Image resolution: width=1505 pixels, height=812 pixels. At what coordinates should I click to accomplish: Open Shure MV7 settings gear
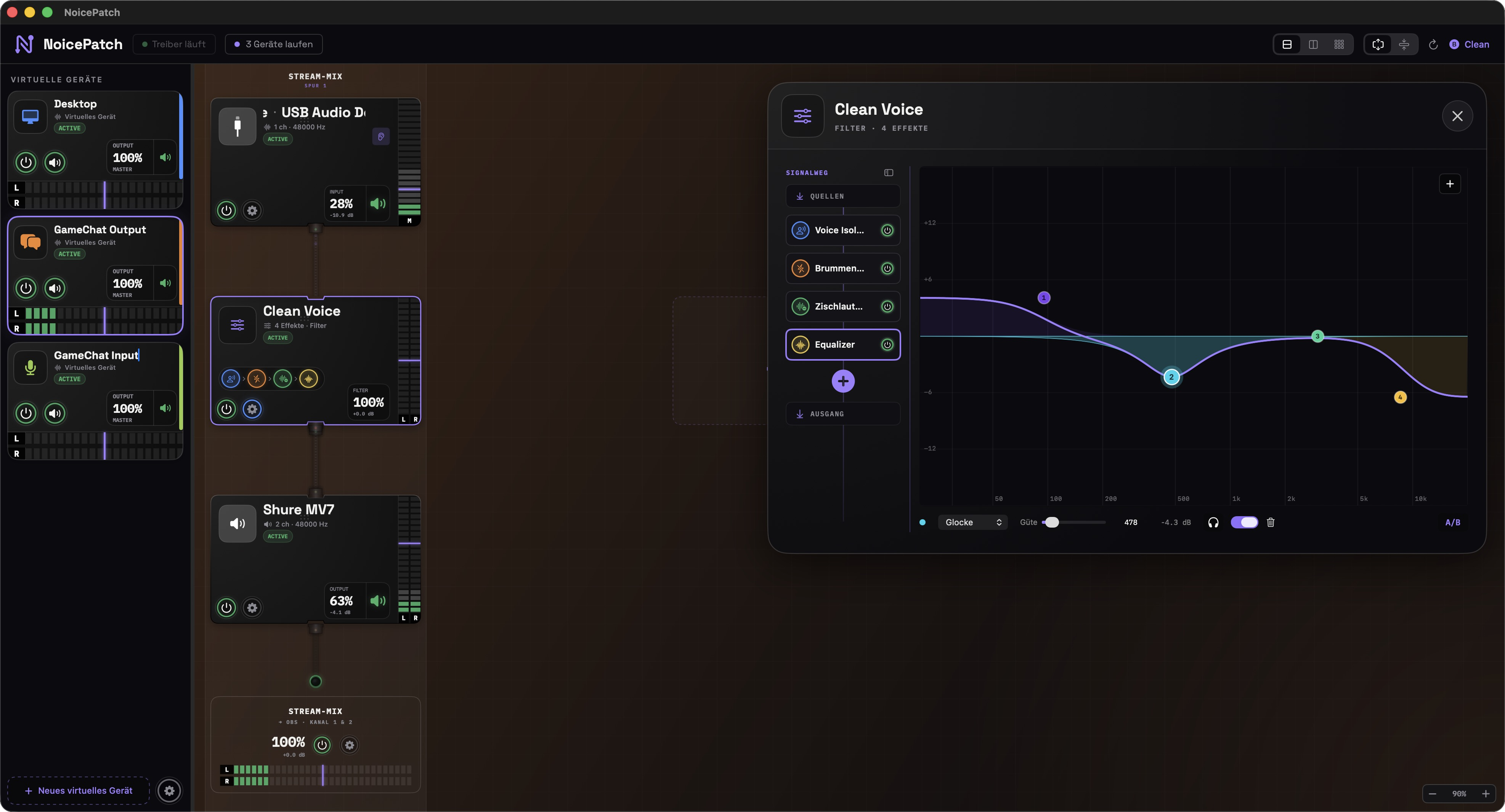(252, 608)
